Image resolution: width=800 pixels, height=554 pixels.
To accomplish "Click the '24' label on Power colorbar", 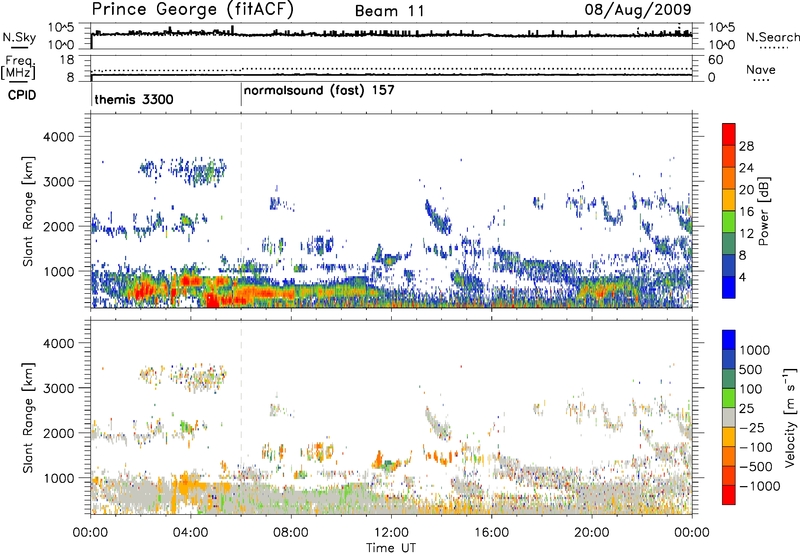I will [746, 168].
